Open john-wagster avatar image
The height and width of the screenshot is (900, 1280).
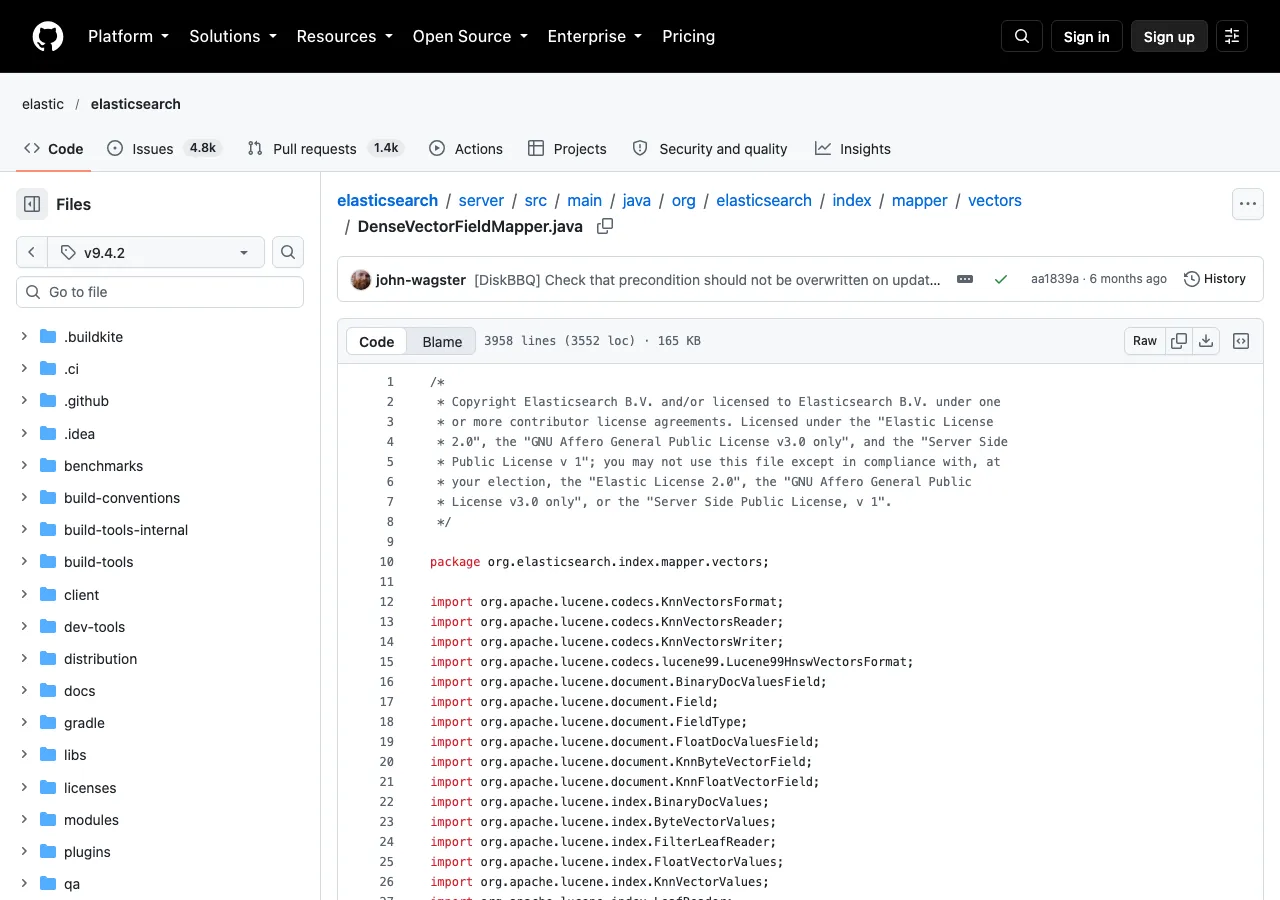click(x=361, y=280)
